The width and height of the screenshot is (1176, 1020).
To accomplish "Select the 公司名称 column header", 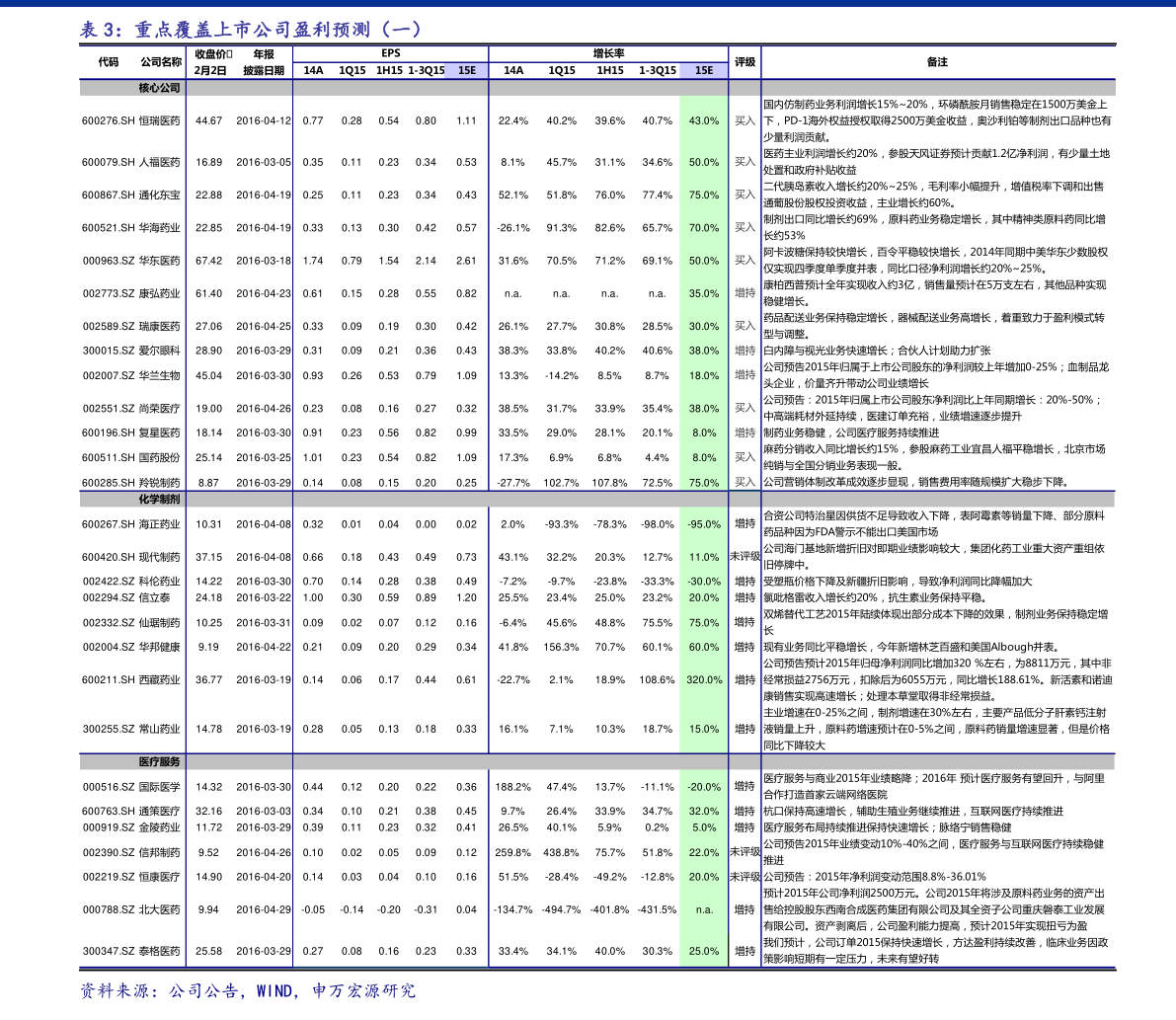I will tap(161, 62).
